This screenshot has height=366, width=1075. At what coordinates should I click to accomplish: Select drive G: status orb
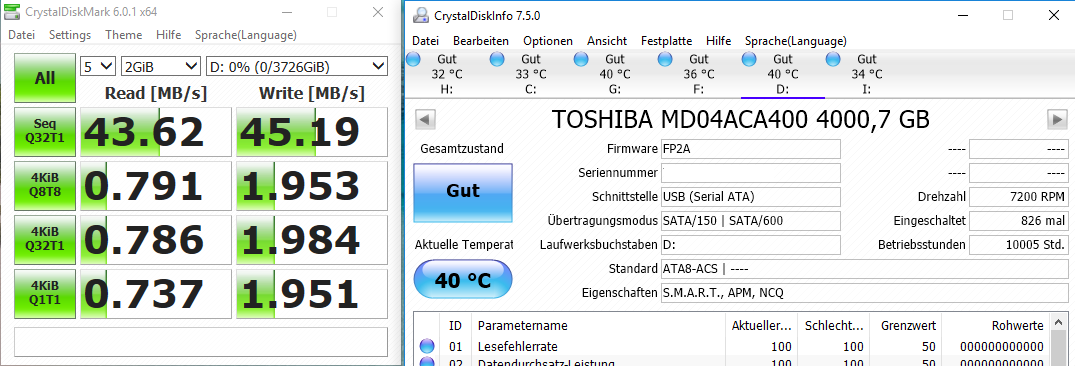tap(581, 59)
